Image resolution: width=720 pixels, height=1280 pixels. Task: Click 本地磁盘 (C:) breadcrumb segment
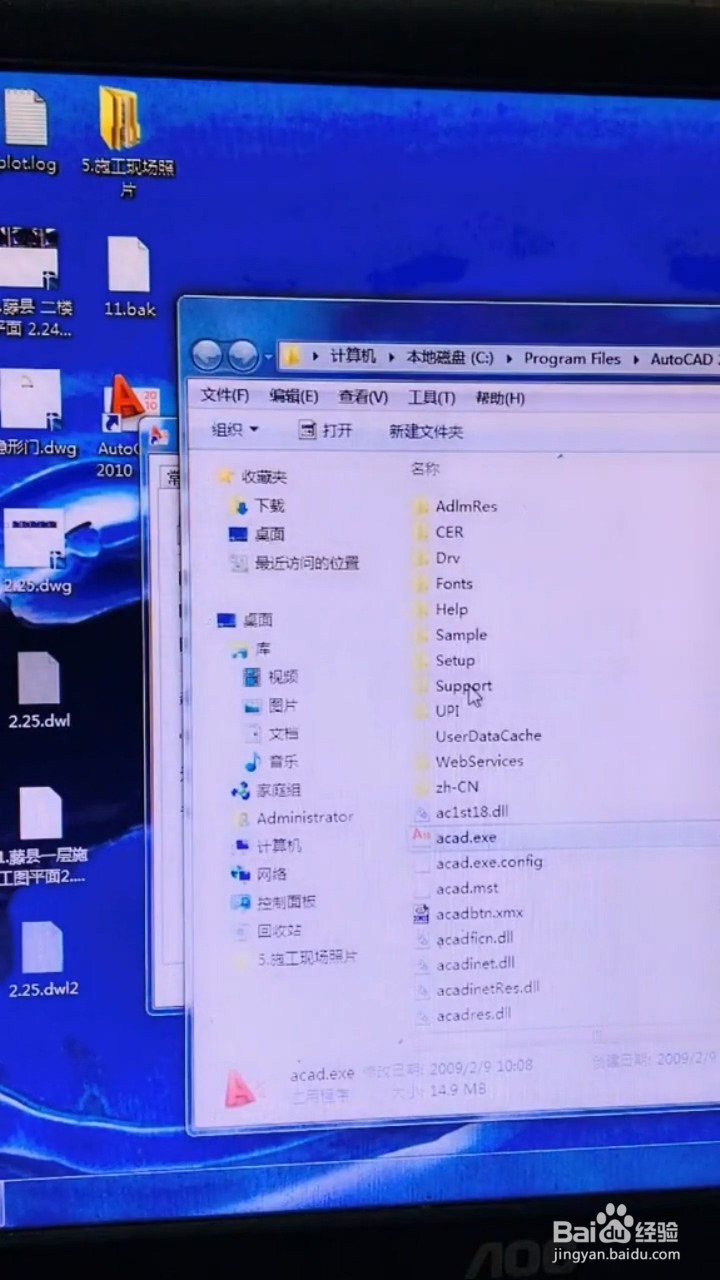point(450,358)
